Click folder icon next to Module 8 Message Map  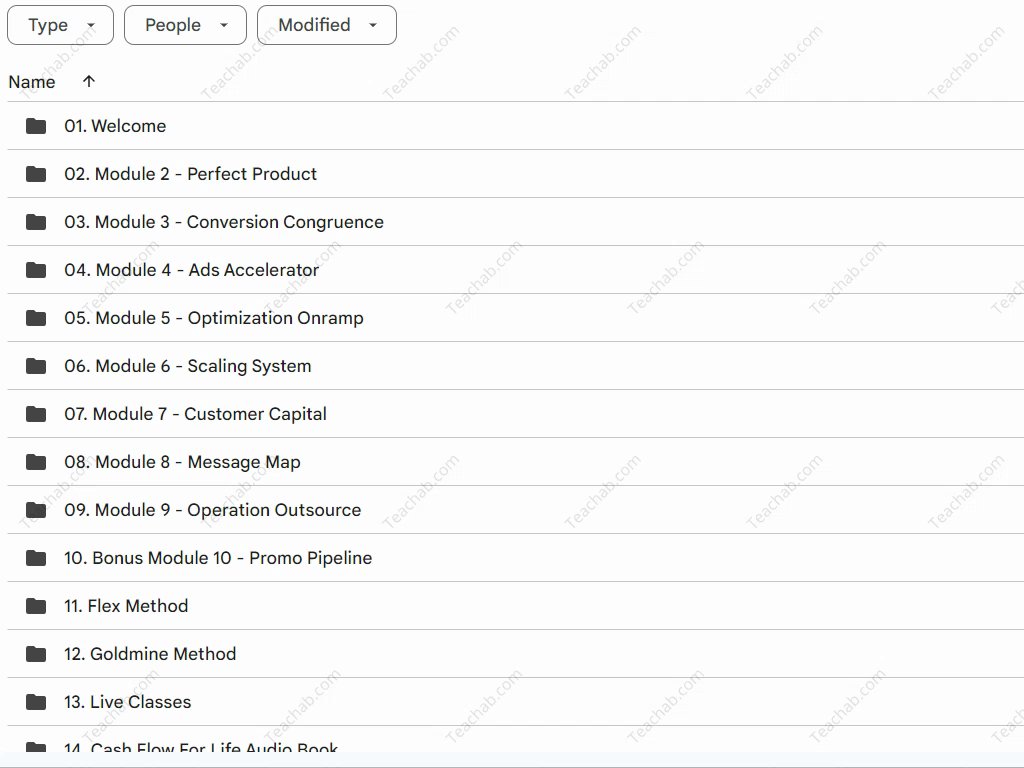36,462
